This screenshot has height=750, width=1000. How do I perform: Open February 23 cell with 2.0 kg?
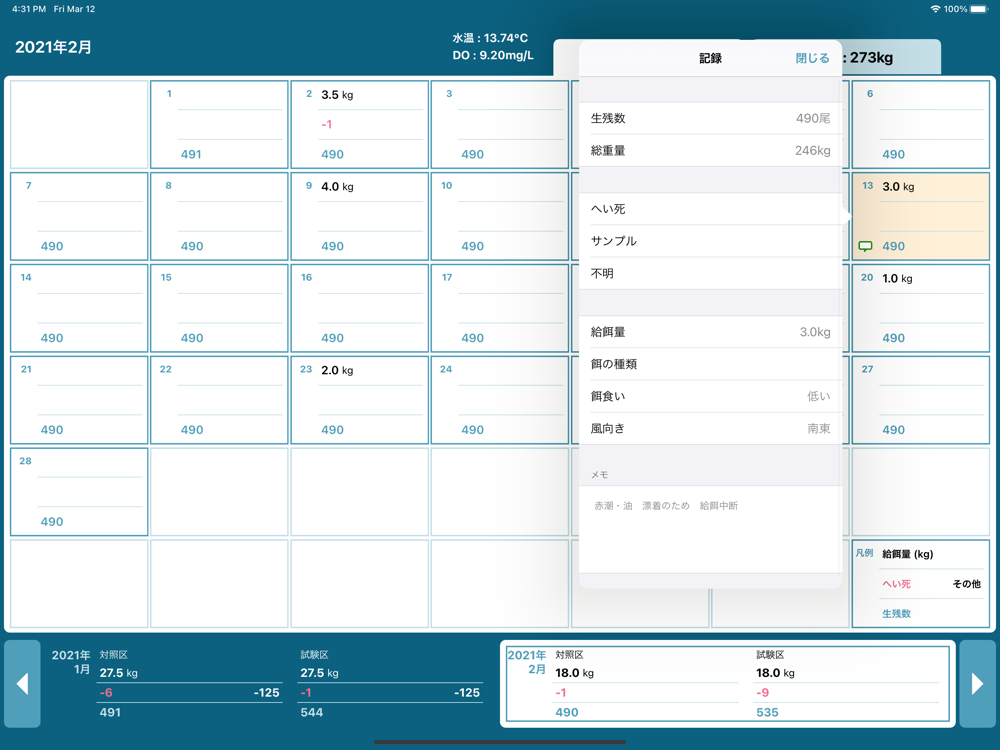click(x=360, y=400)
